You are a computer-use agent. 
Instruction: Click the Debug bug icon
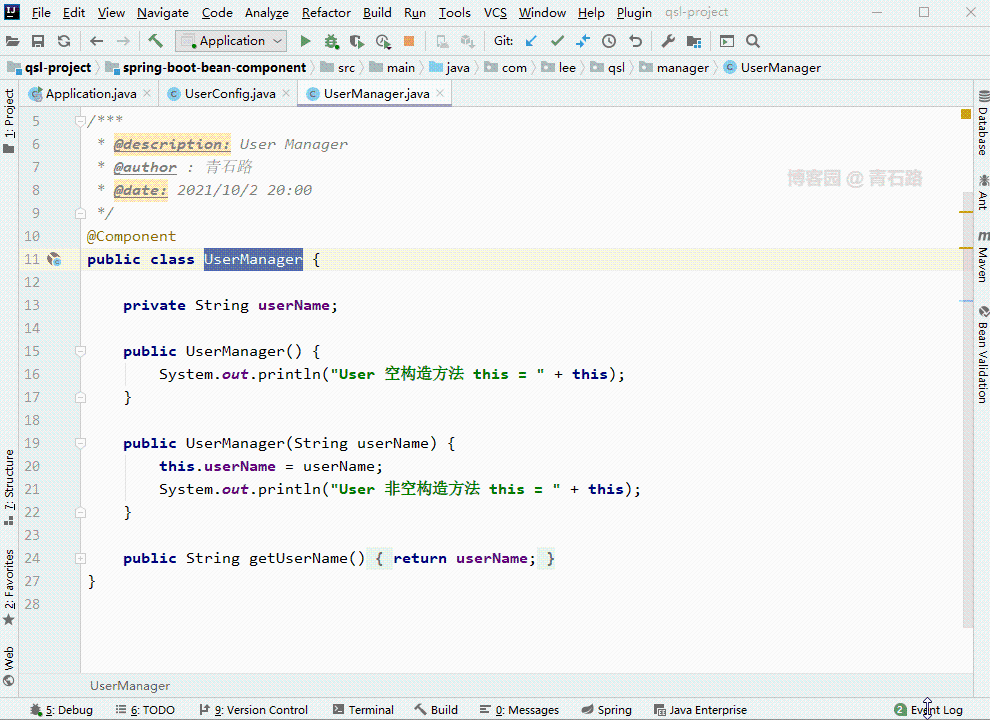click(x=331, y=41)
